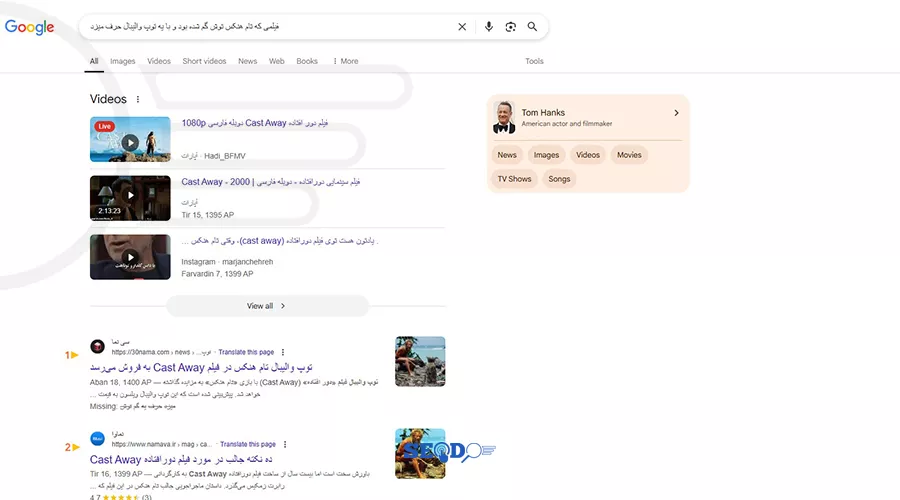The height and width of the screenshot is (500, 900).
Task: Click the 'Tir 15, 1395 AP' video date
Action: pyautogui.click(x=208, y=215)
